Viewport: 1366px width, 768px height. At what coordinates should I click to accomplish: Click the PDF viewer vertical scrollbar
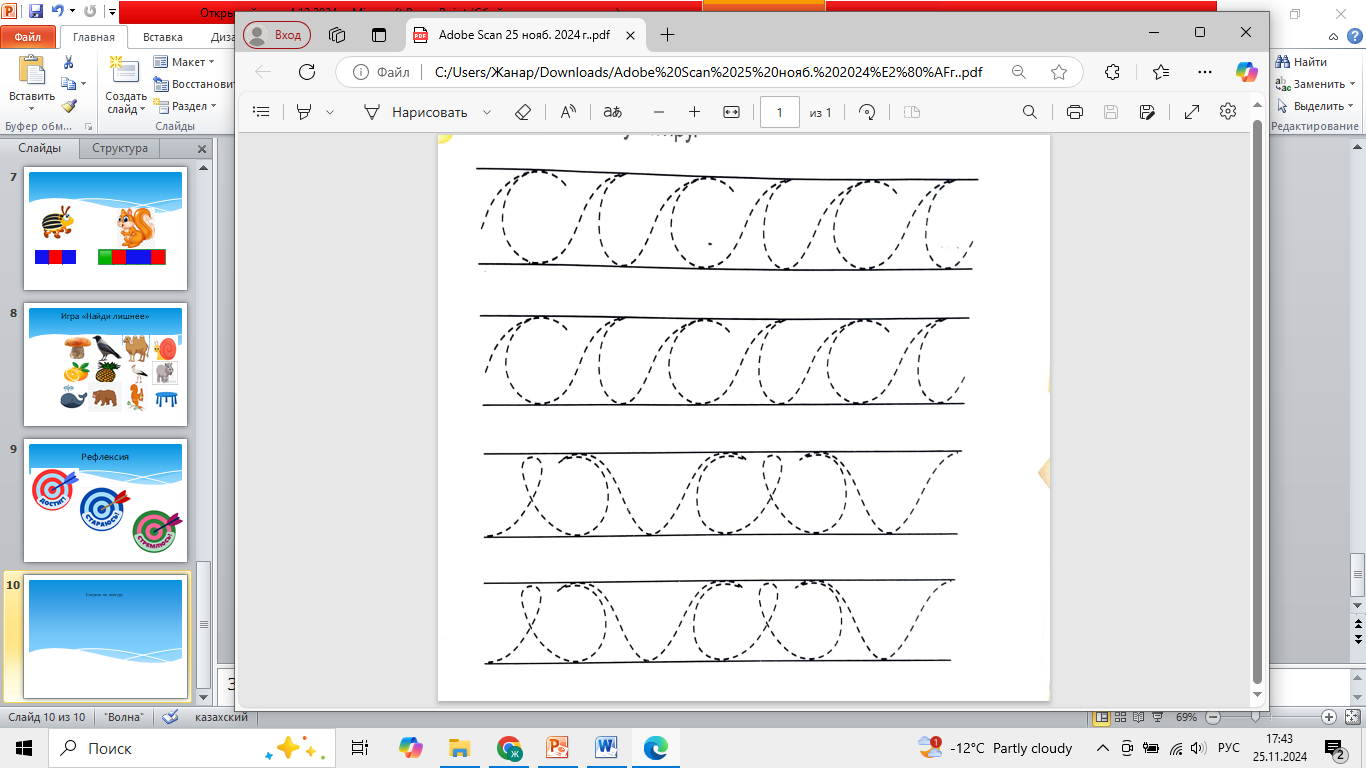point(1258,400)
